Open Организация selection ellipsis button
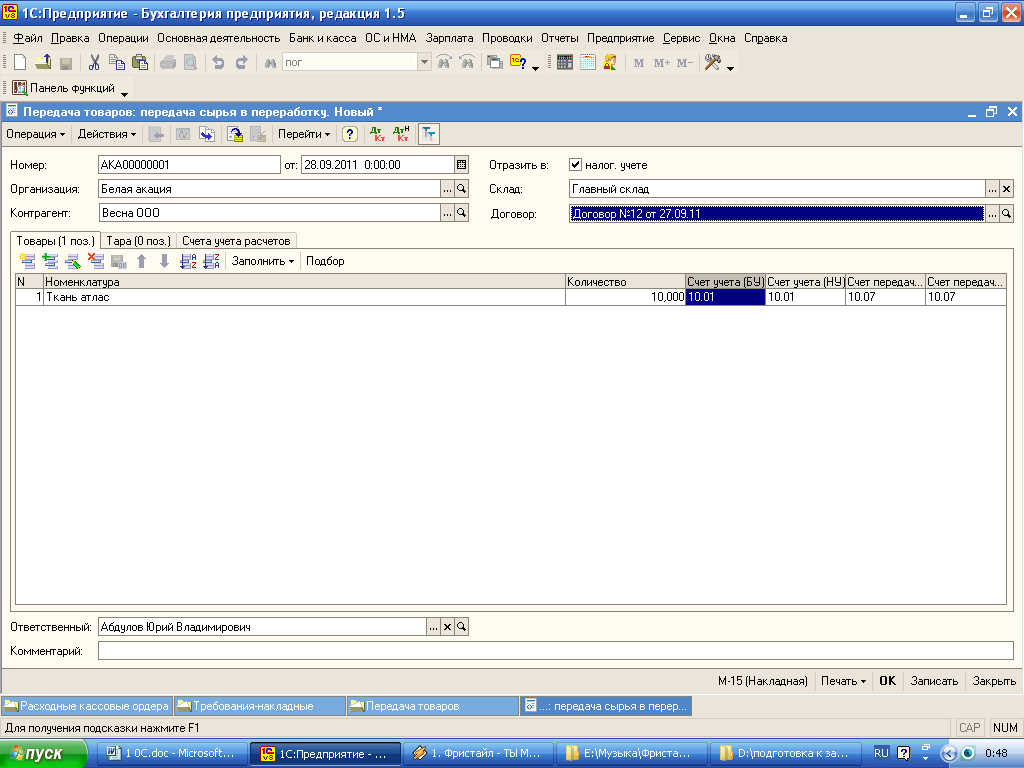 pyautogui.click(x=447, y=189)
